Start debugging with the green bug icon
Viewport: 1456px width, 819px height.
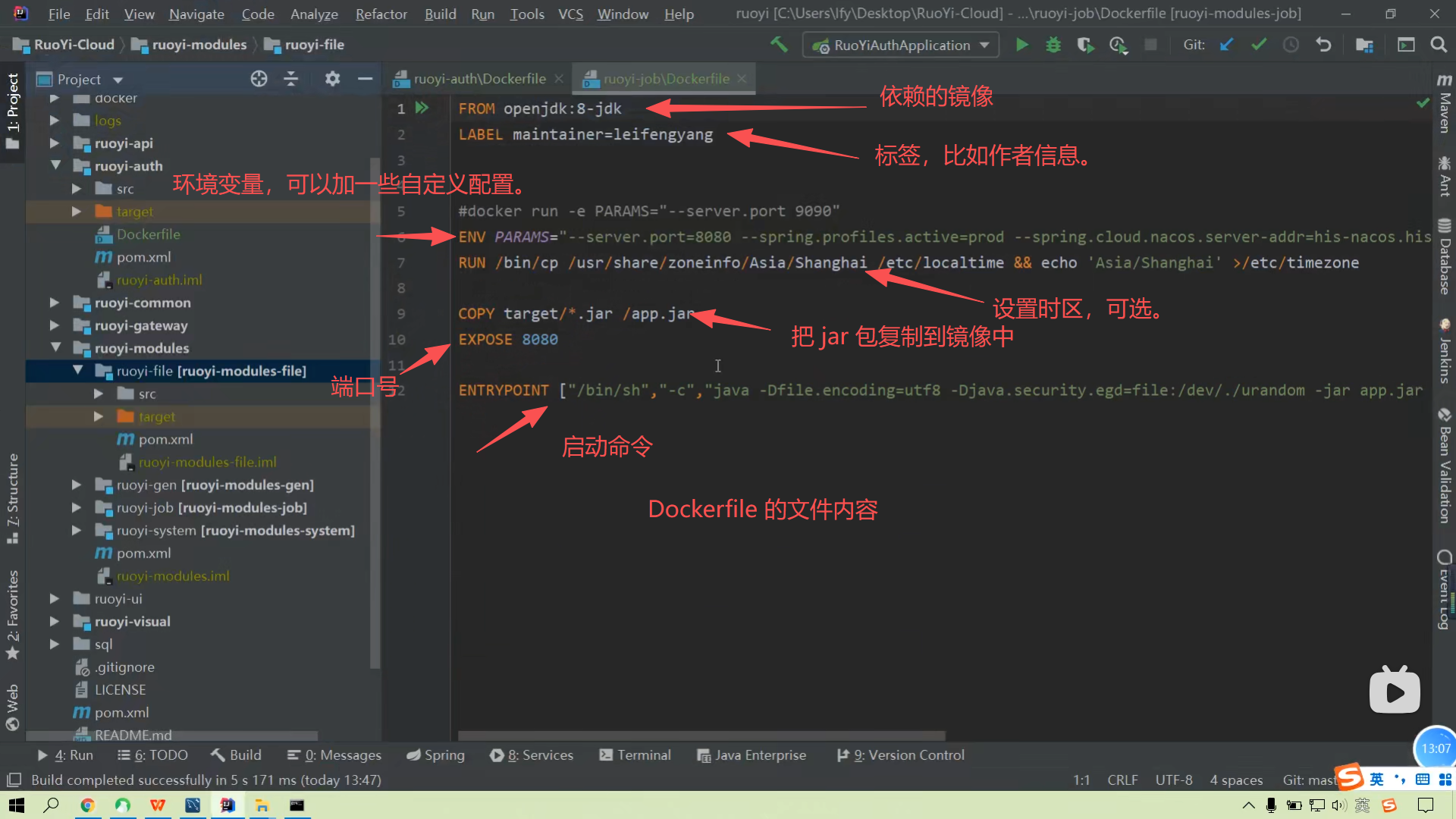(x=1053, y=45)
